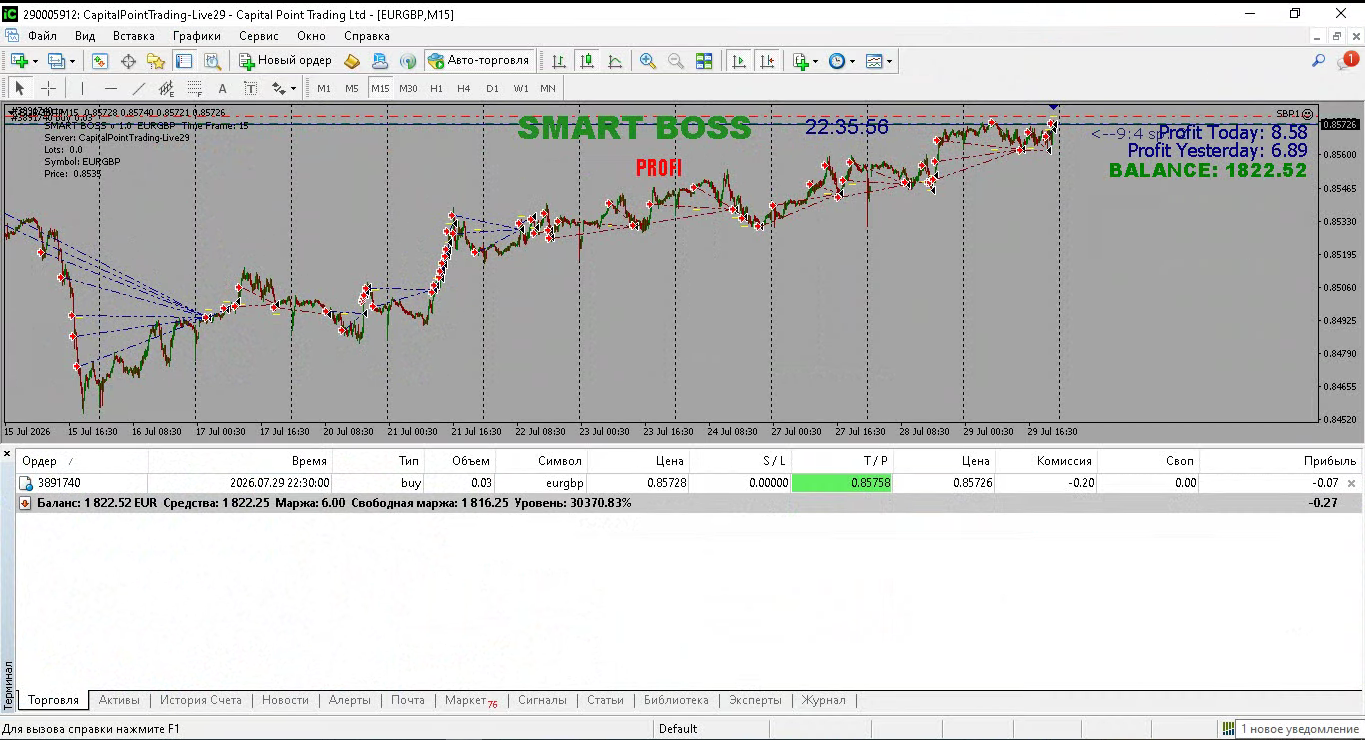Viewport: 1365px width, 740px height.
Task: Expand the profiles dropdown arrow
Action: click(x=72, y=61)
